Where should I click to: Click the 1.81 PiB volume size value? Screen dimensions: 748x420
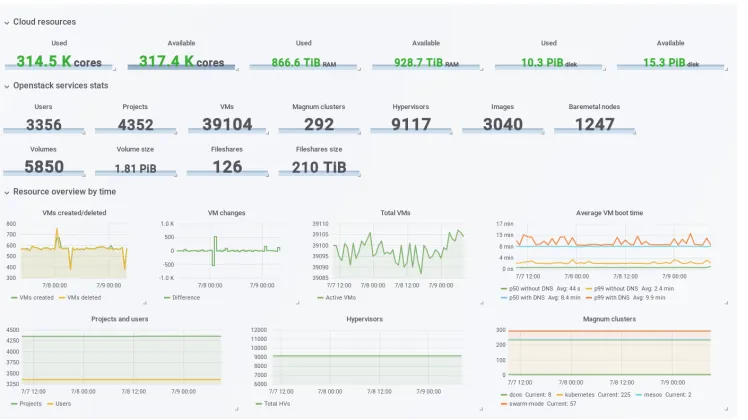(135, 168)
